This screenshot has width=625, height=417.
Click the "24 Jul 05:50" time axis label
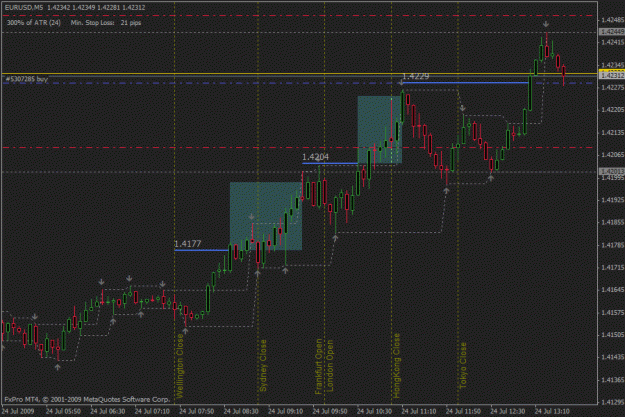[63, 411]
